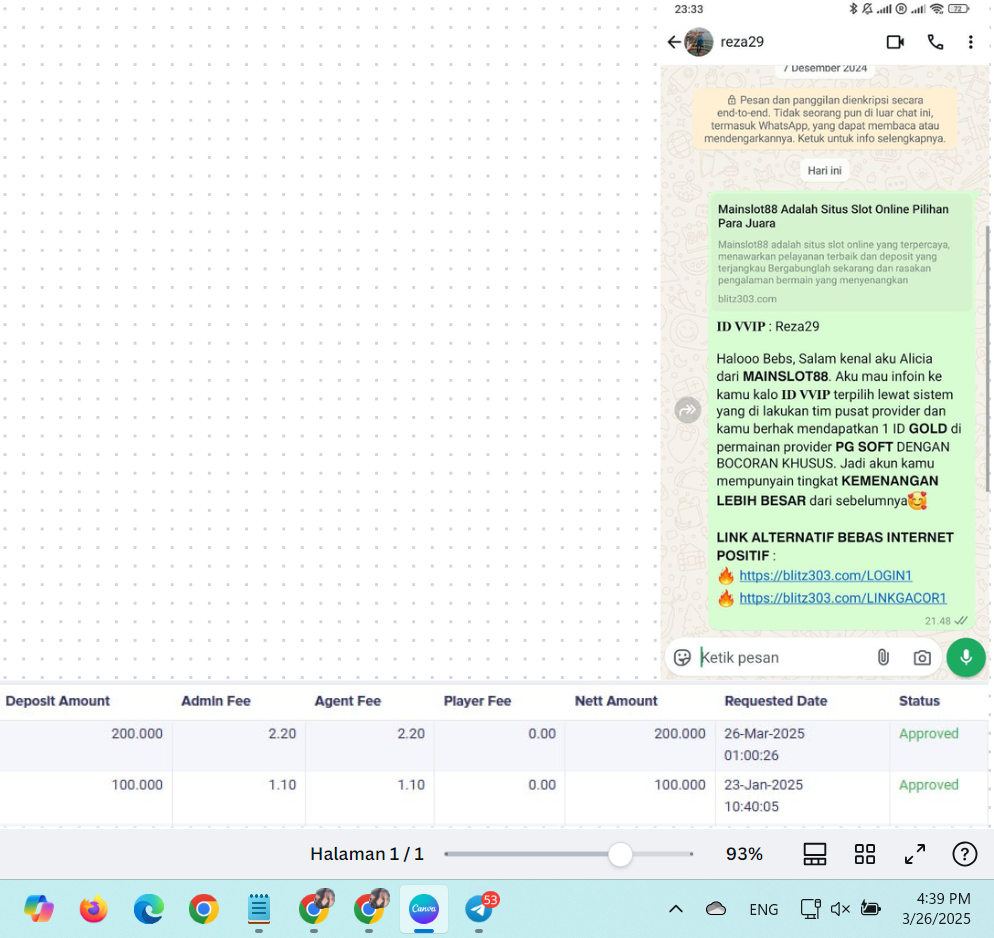Start a video call with reza29
Screen dimensions: 994x938
click(895, 42)
